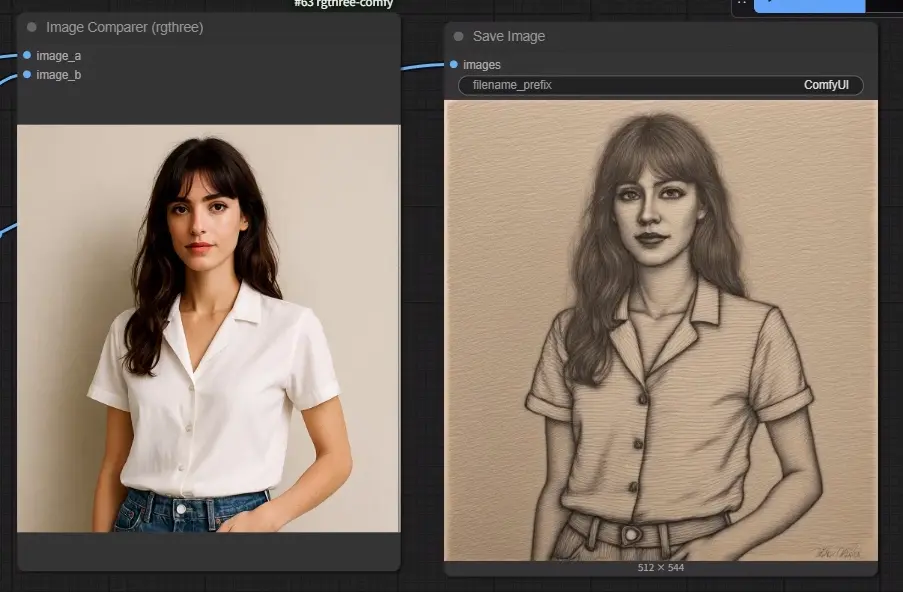Viewport: 903px width, 592px height.
Task: Click the blue Queue button at top right
Action: pyautogui.click(x=809, y=5)
